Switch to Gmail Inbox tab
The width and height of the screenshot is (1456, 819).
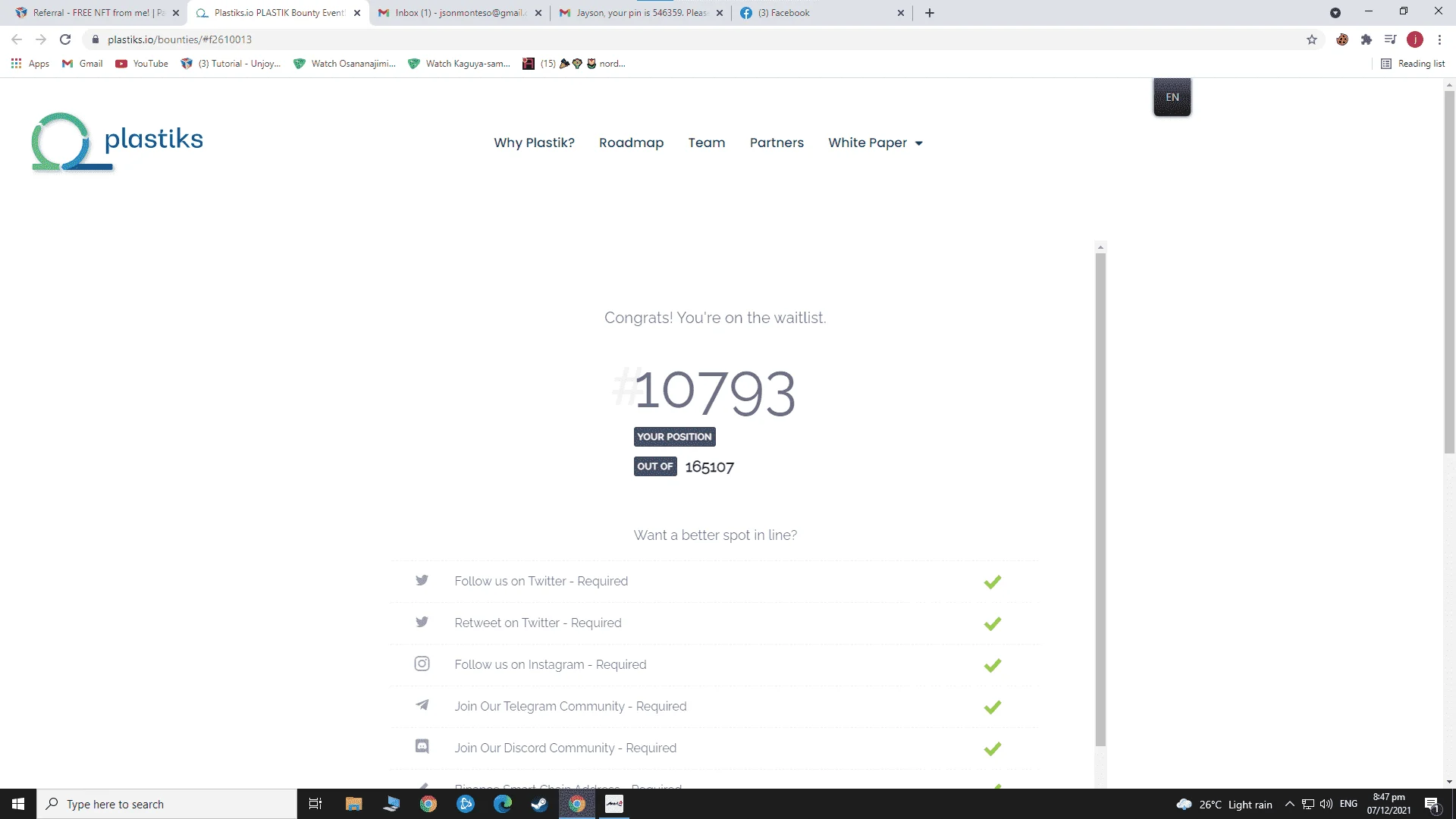coord(460,13)
